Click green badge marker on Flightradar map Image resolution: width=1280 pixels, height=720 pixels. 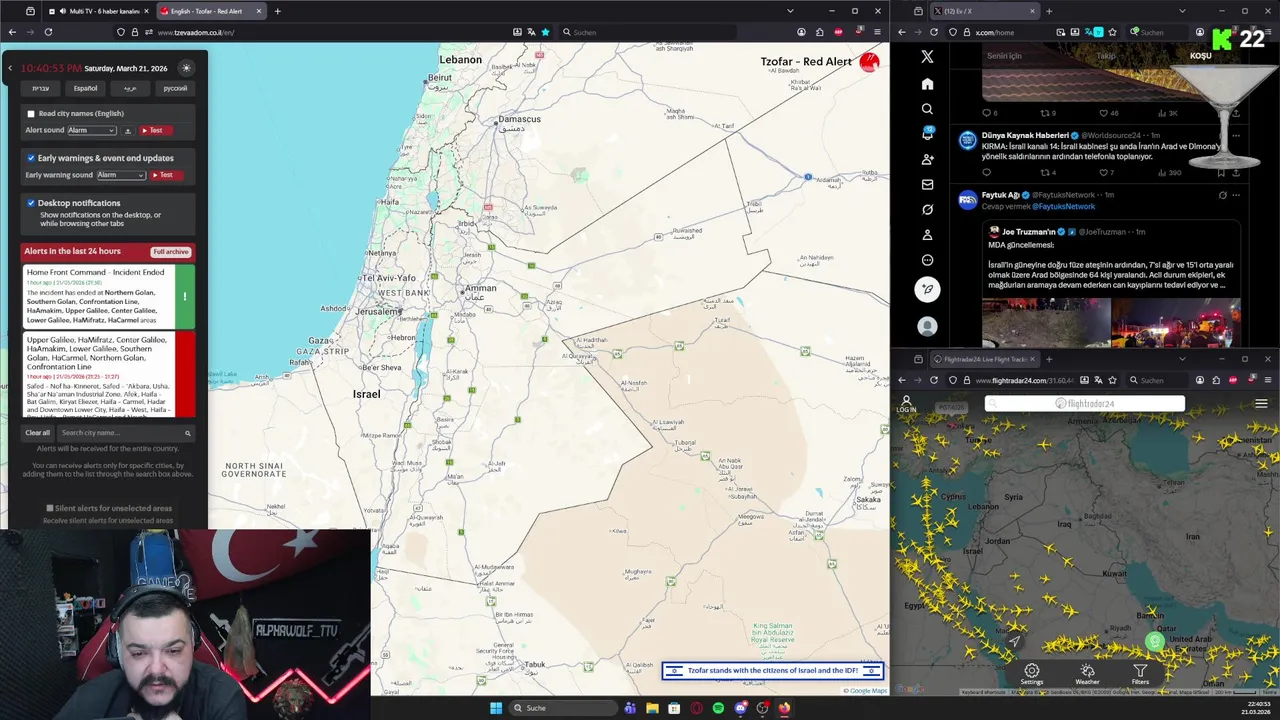point(1155,642)
